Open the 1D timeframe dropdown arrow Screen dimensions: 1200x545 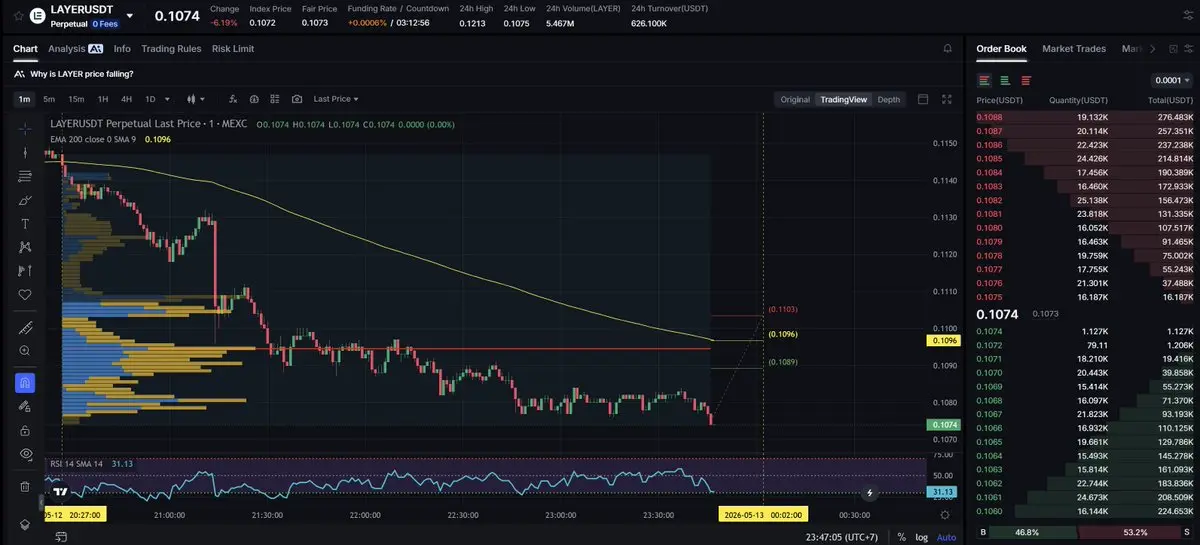tap(166, 99)
